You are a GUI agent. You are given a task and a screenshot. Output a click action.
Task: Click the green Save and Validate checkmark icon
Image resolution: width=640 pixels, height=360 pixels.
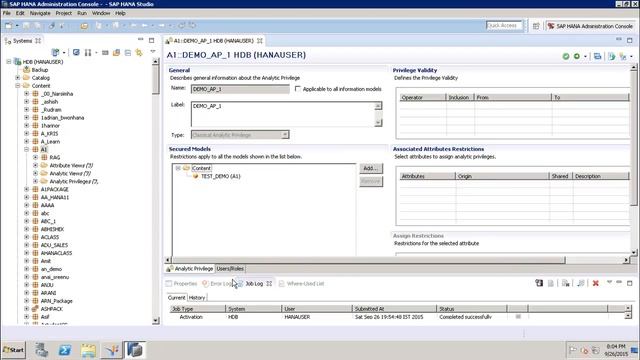point(566,56)
